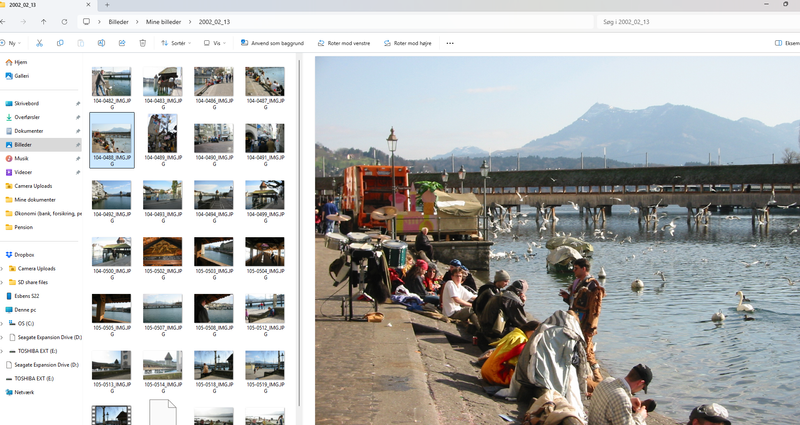The image size is (800, 425).
Task: Go up one folder level
Action: click(43, 21)
